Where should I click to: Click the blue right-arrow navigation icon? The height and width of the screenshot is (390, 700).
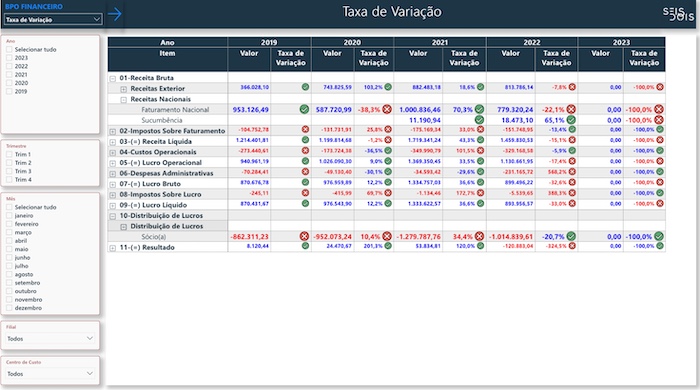115,14
